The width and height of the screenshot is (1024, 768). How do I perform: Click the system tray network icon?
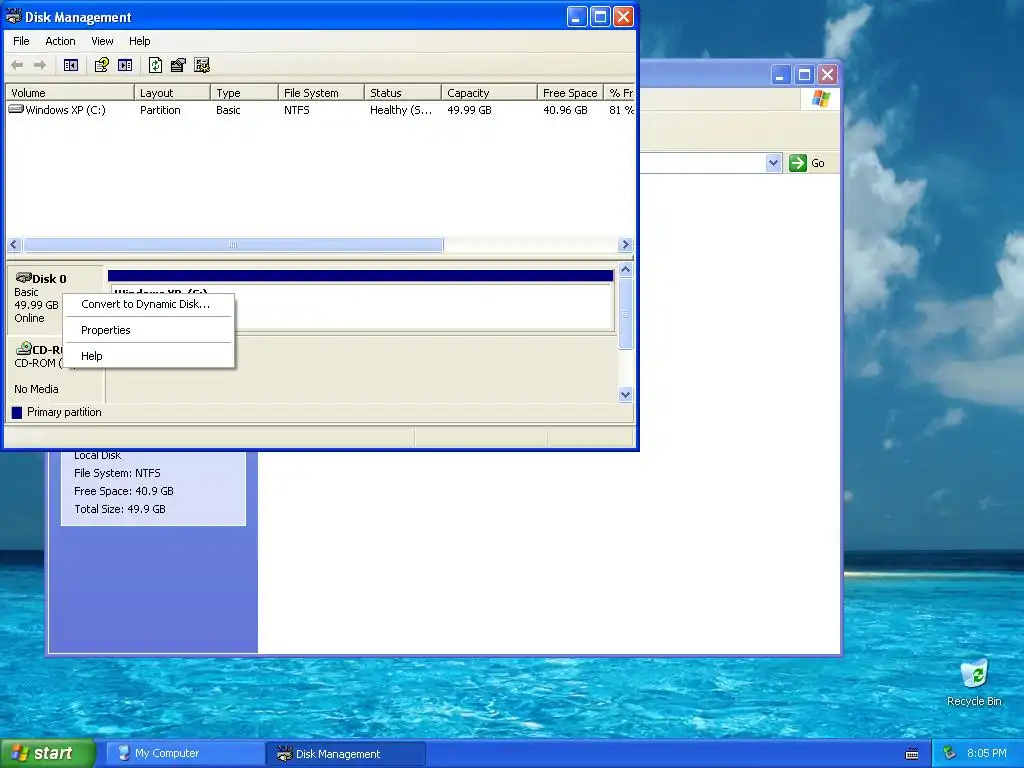950,754
